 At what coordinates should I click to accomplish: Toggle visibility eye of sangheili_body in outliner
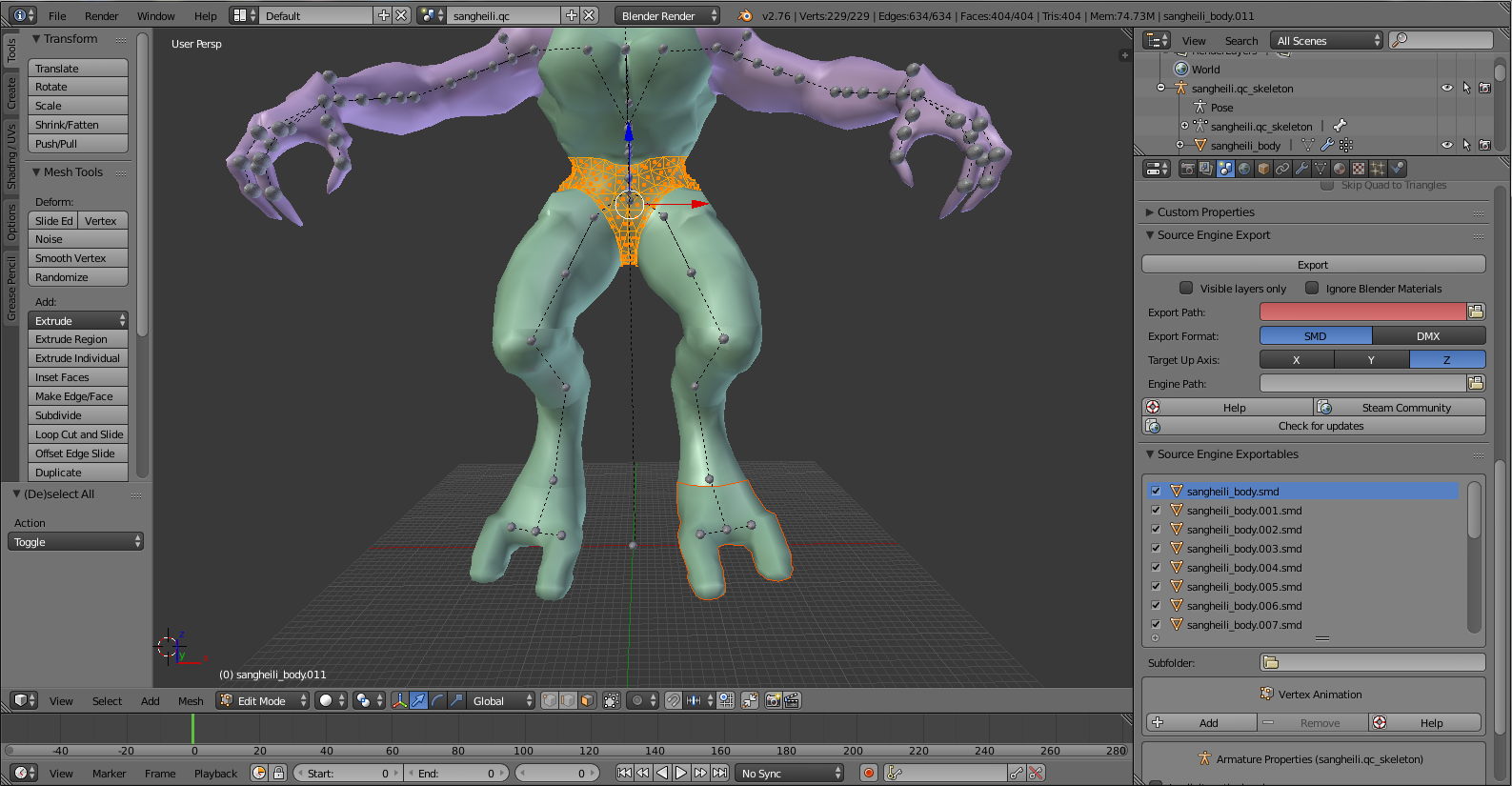[1446, 146]
